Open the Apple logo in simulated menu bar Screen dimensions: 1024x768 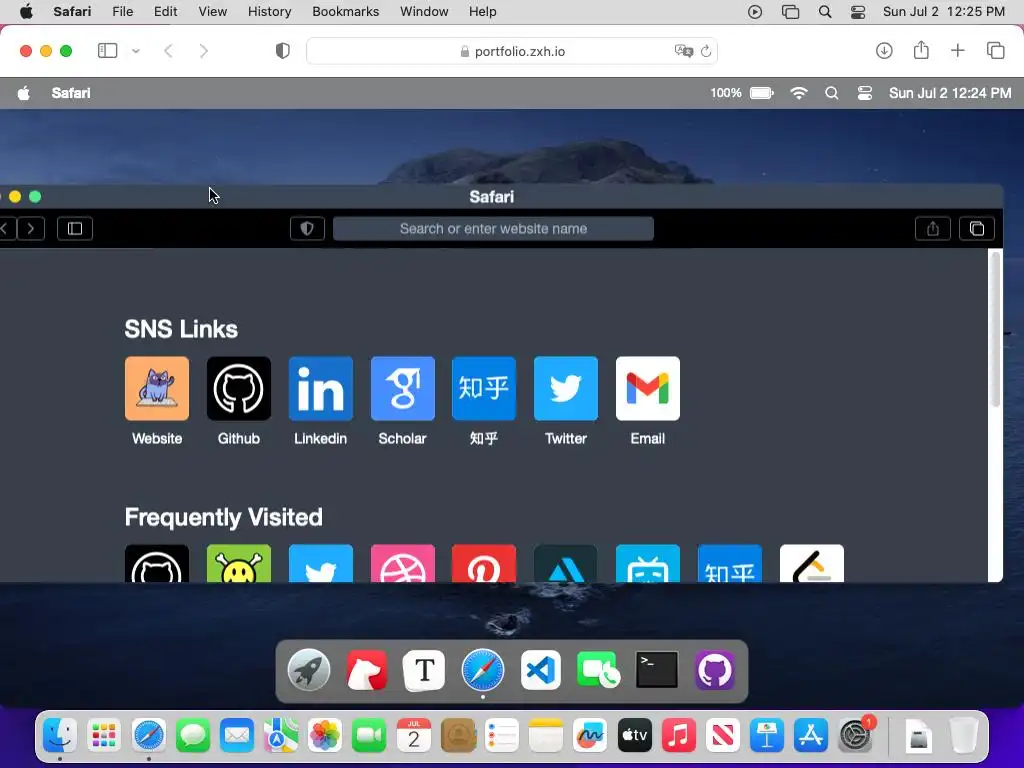[24, 93]
